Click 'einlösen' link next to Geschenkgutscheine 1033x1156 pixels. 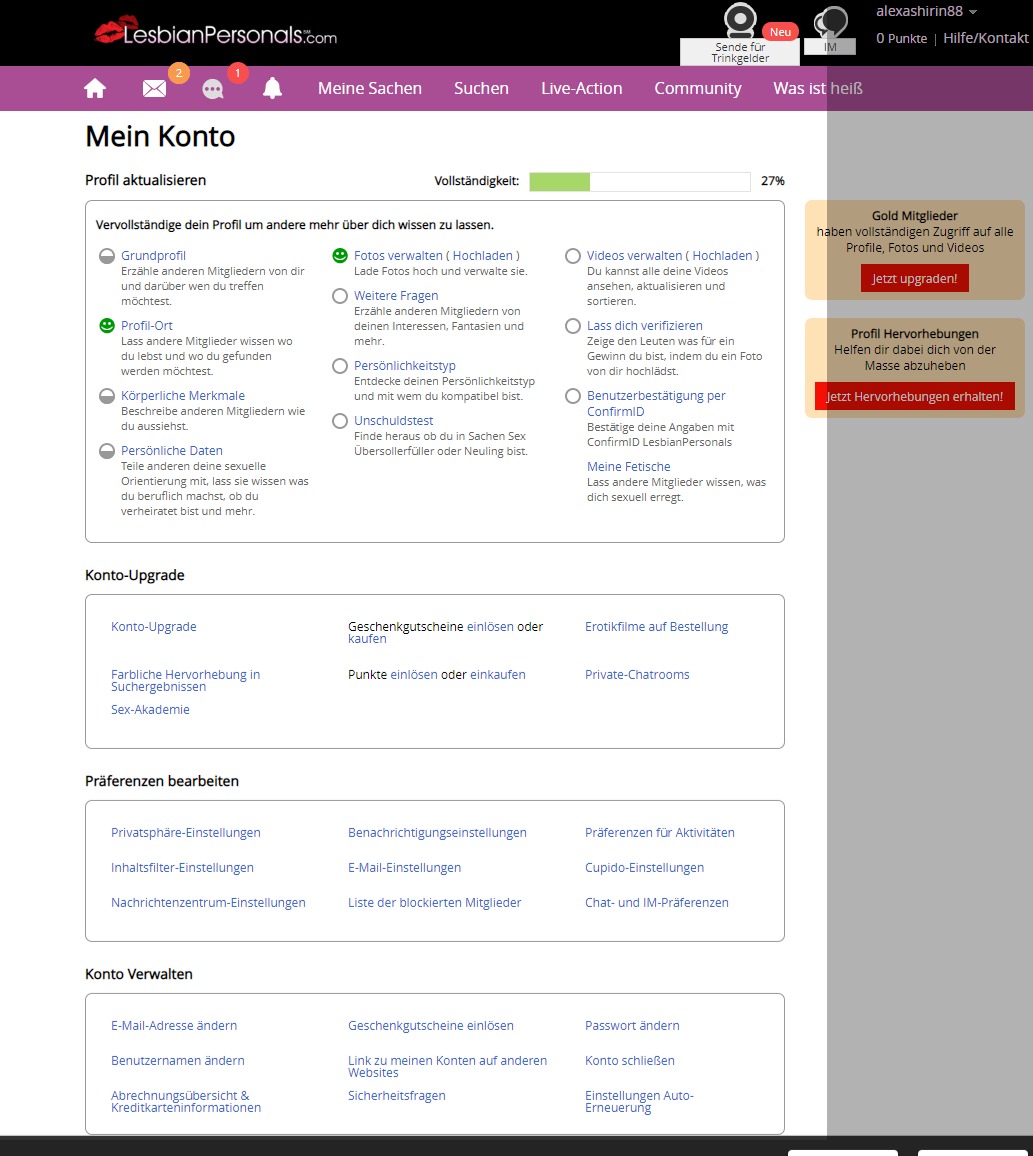click(x=490, y=627)
